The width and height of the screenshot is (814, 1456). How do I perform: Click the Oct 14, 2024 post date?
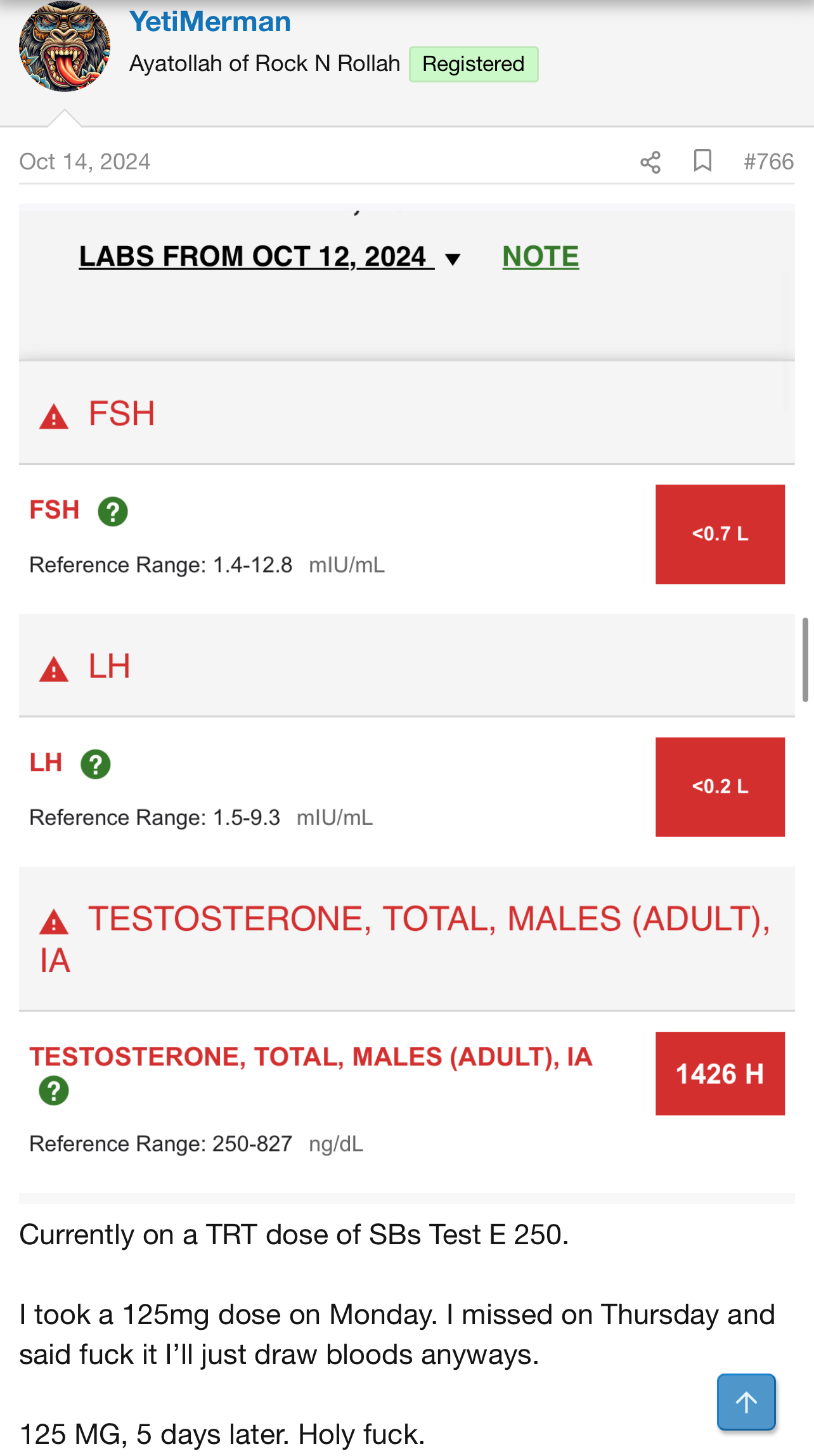click(85, 162)
